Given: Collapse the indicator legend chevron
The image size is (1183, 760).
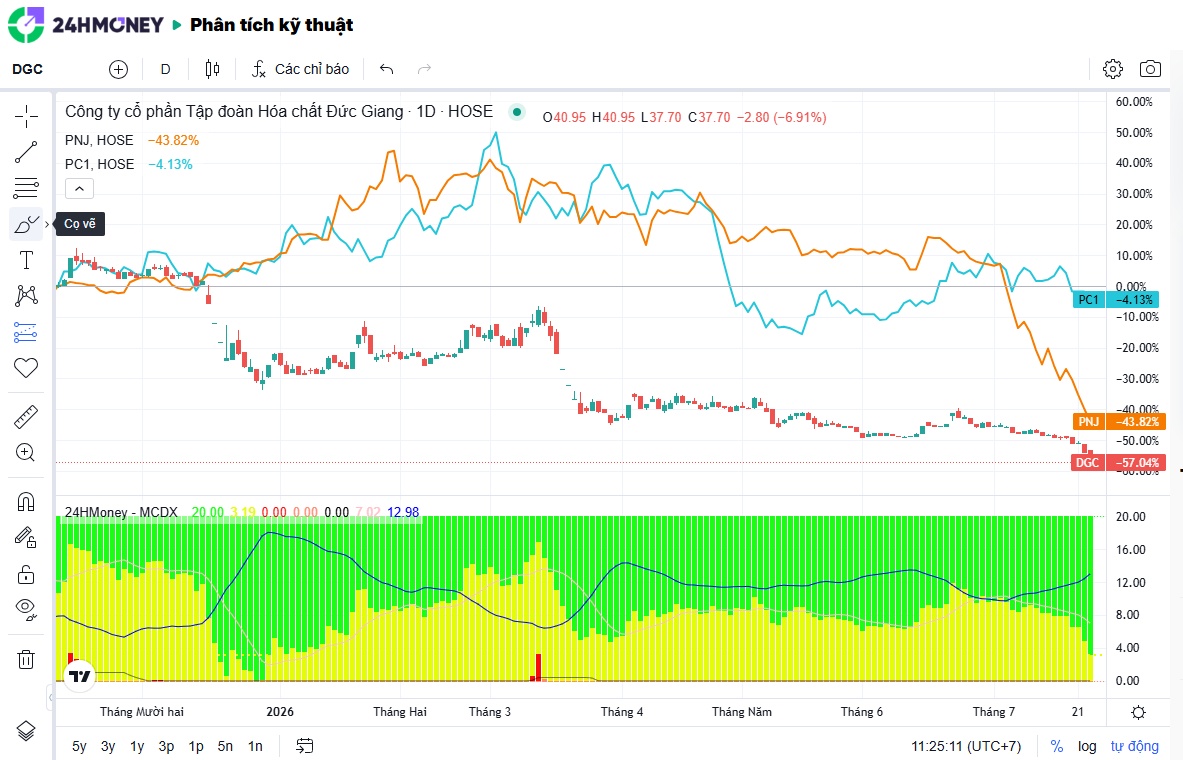Looking at the screenshot, I should coord(79,189).
